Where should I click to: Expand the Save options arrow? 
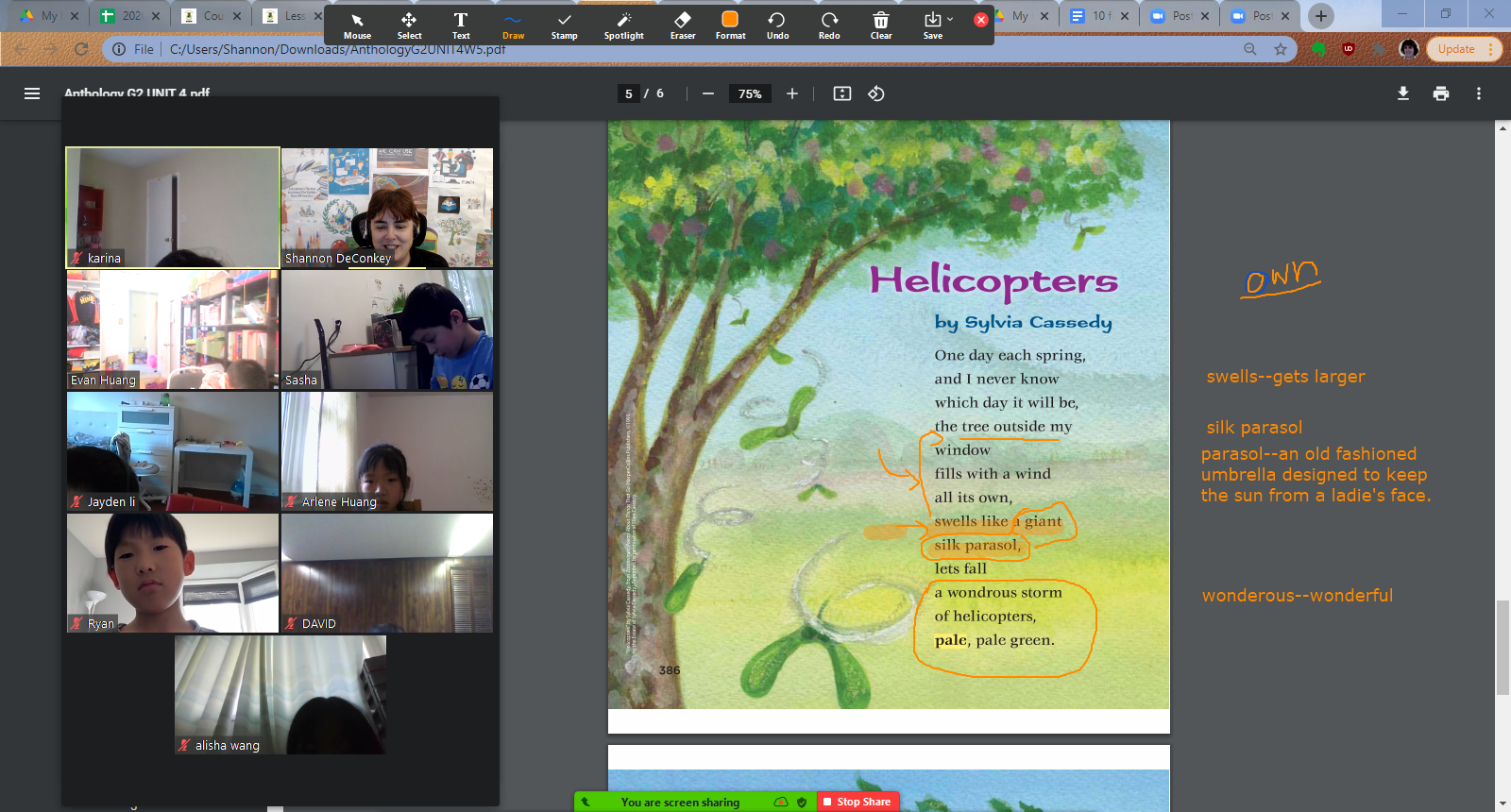coord(950,19)
